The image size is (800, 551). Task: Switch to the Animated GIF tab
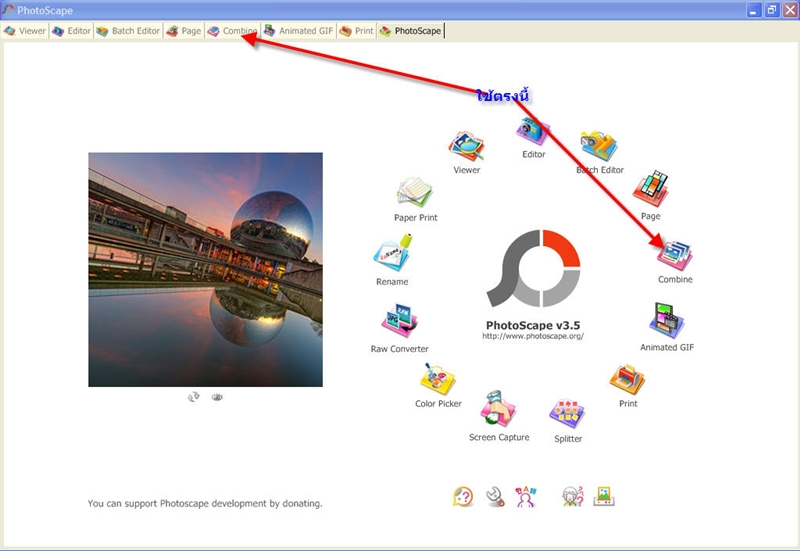click(298, 31)
